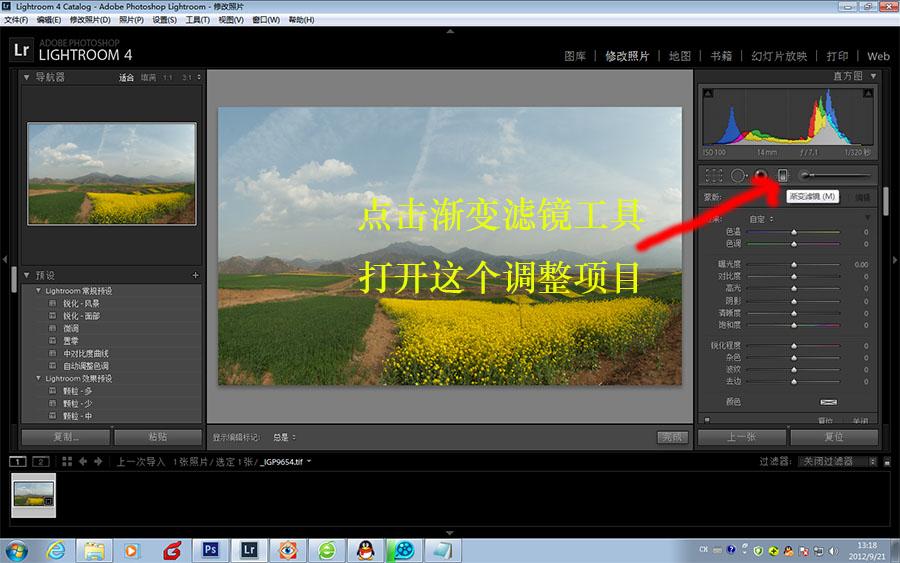Select the Spot Removal tool

point(738,175)
